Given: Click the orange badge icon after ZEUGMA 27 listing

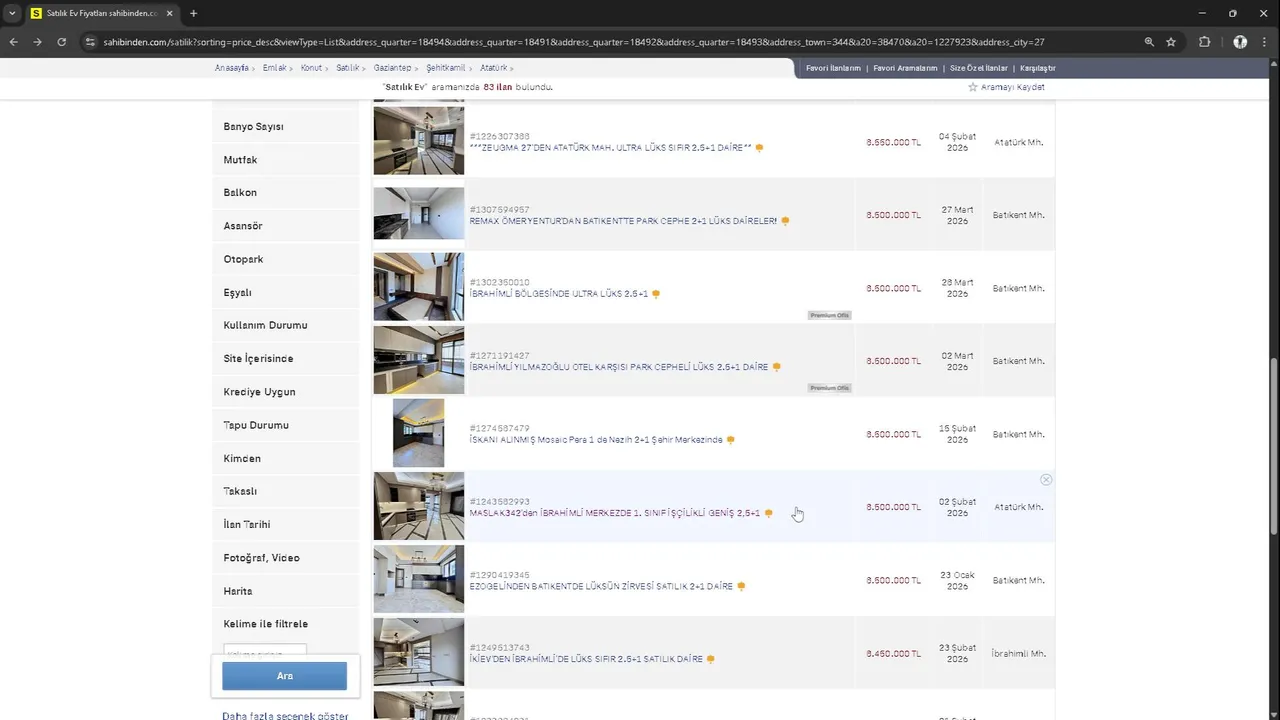Looking at the screenshot, I should pyautogui.click(x=760, y=148).
